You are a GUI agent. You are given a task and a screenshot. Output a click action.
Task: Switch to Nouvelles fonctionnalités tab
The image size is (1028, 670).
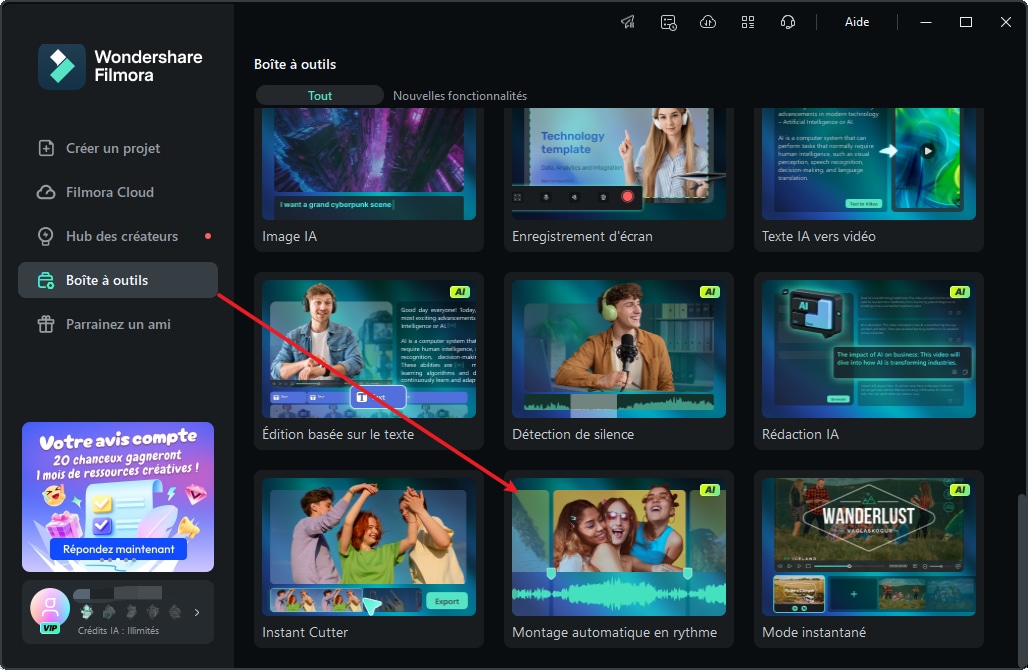click(460, 96)
